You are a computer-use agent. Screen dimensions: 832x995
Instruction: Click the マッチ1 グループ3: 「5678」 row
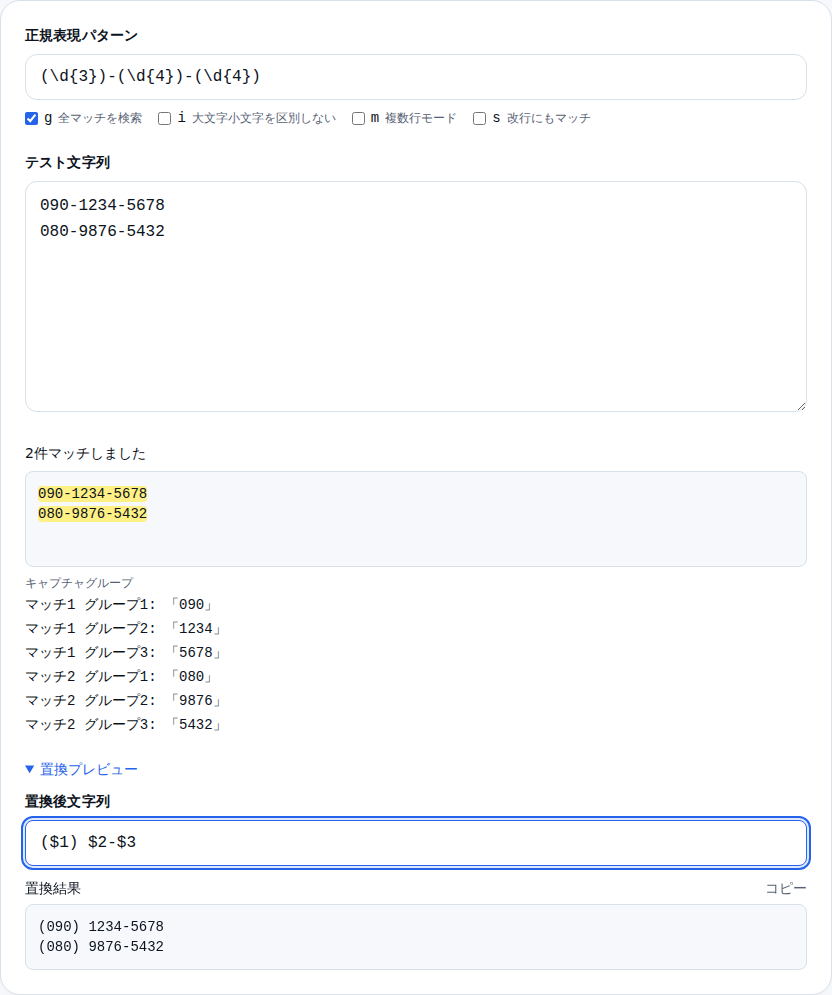click(124, 653)
